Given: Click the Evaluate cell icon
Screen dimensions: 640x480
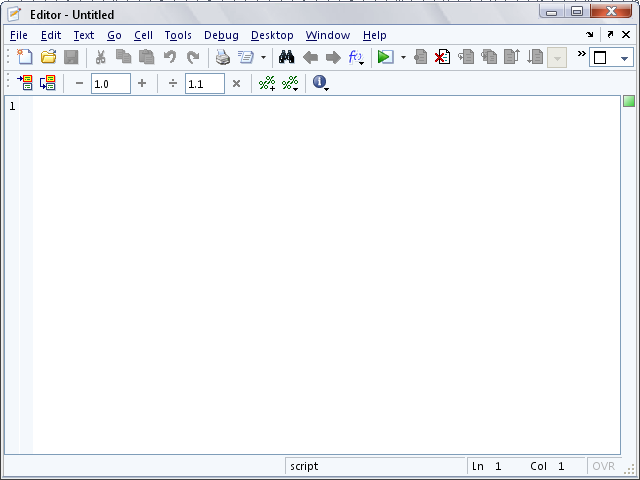Looking at the screenshot, I should pyautogui.click(x=25, y=84).
